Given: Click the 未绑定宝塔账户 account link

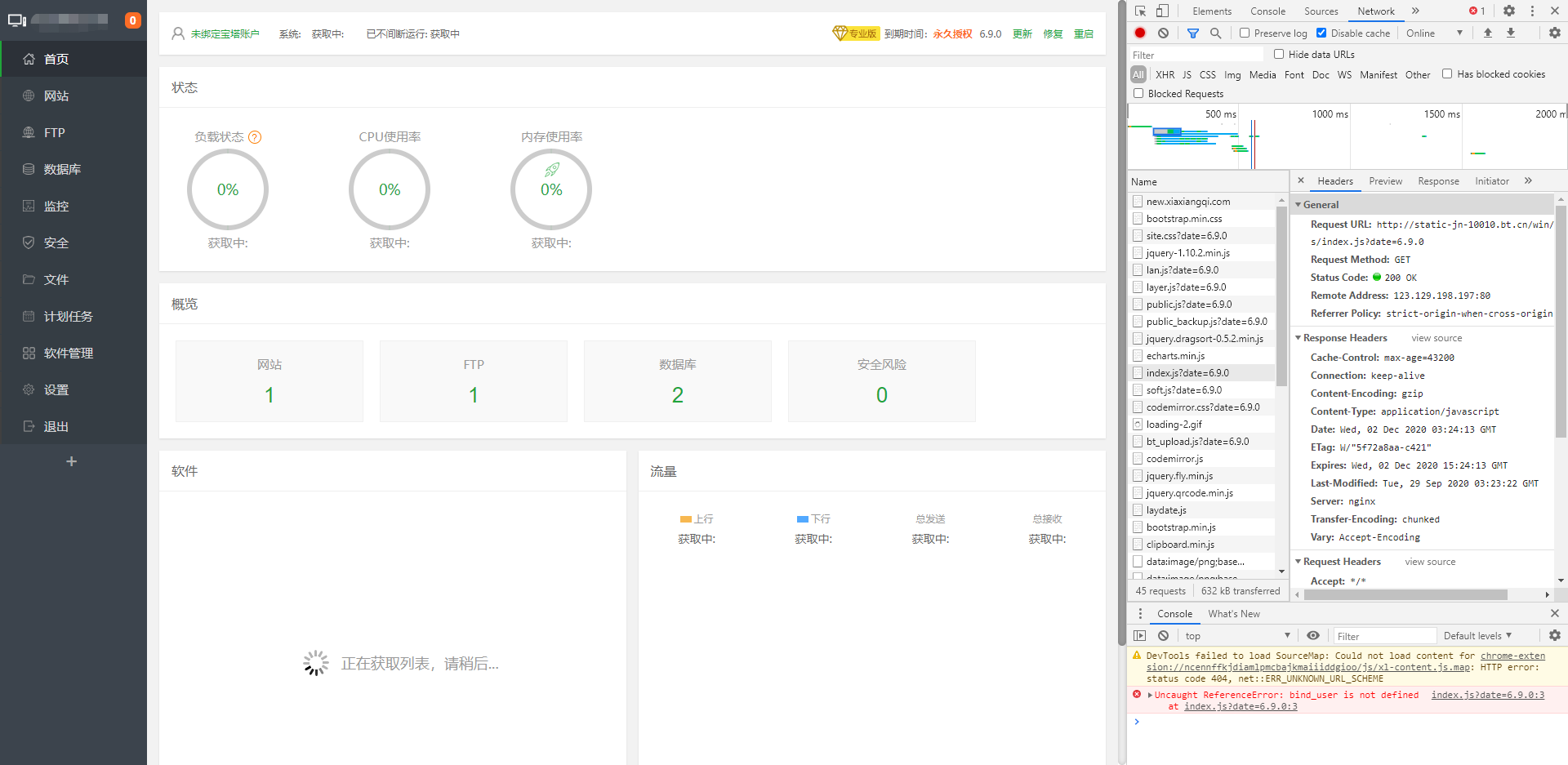Looking at the screenshot, I should tap(225, 33).
